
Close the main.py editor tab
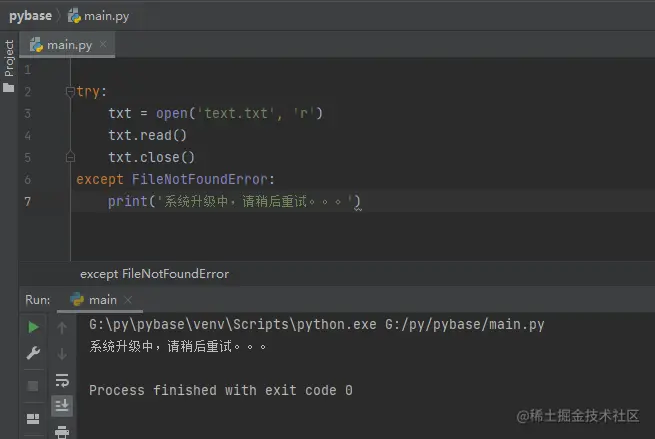coord(103,44)
